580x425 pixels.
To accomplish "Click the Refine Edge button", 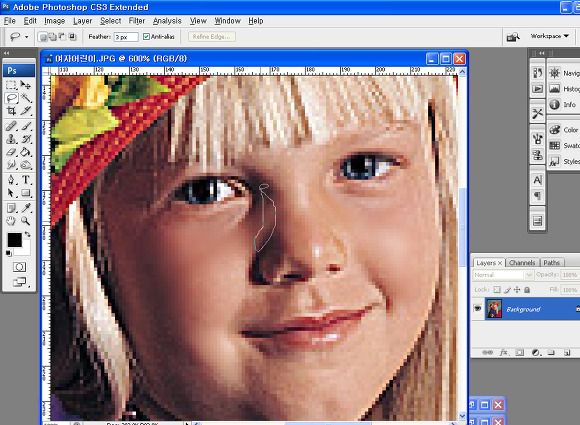I will pyautogui.click(x=212, y=37).
